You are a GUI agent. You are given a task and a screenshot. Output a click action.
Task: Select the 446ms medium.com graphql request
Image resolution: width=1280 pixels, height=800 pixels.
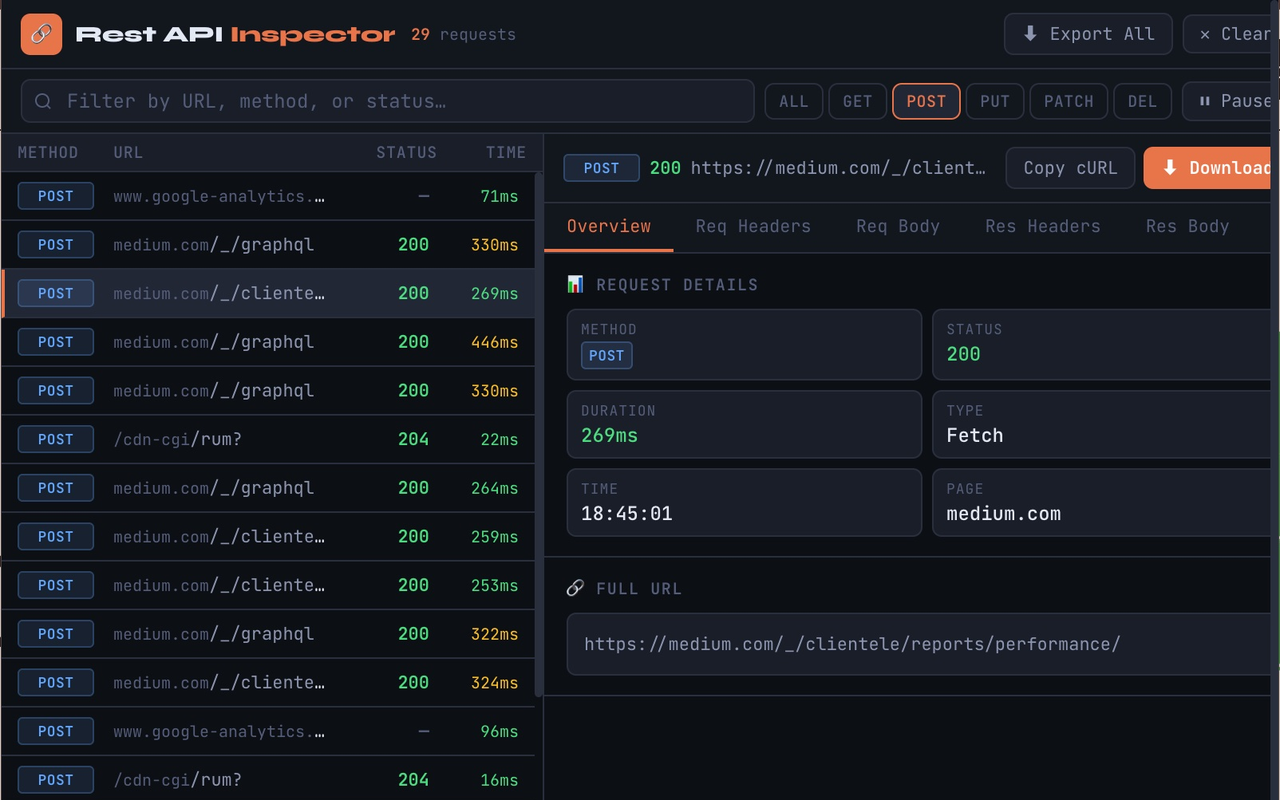click(x=268, y=342)
